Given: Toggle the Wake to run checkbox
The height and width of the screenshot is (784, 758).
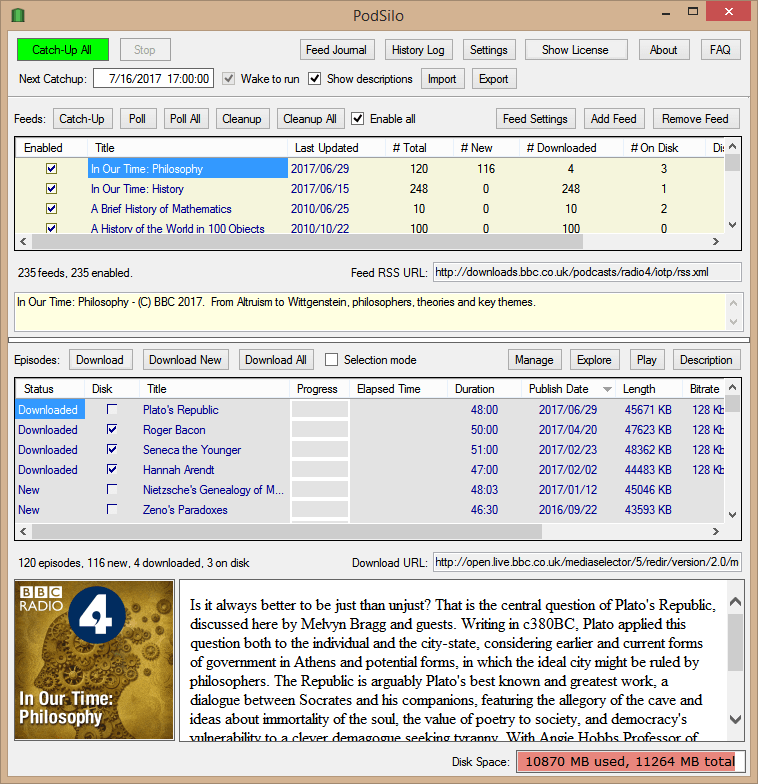Looking at the screenshot, I should click(x=229, y=79).
